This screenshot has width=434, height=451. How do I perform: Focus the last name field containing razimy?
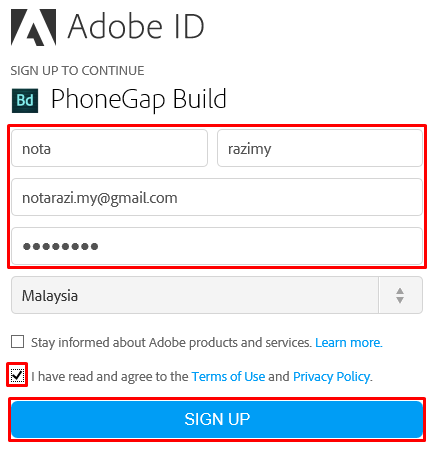click(320, 148)
